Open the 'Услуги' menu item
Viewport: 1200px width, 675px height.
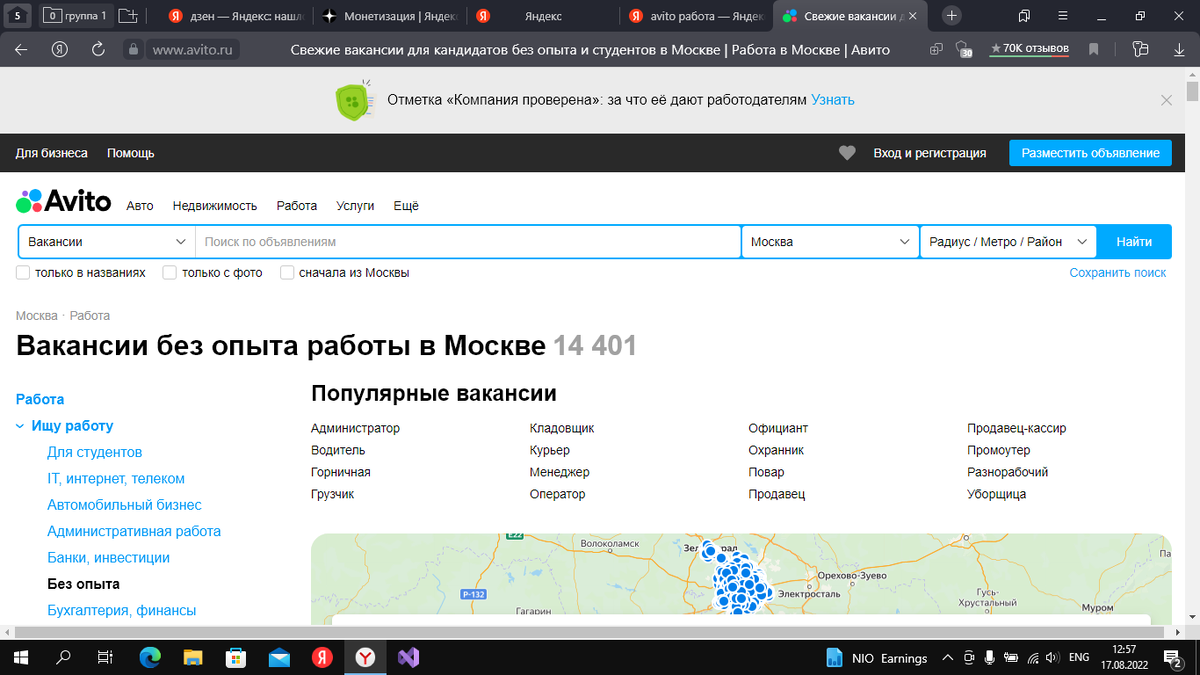(355, 206)
